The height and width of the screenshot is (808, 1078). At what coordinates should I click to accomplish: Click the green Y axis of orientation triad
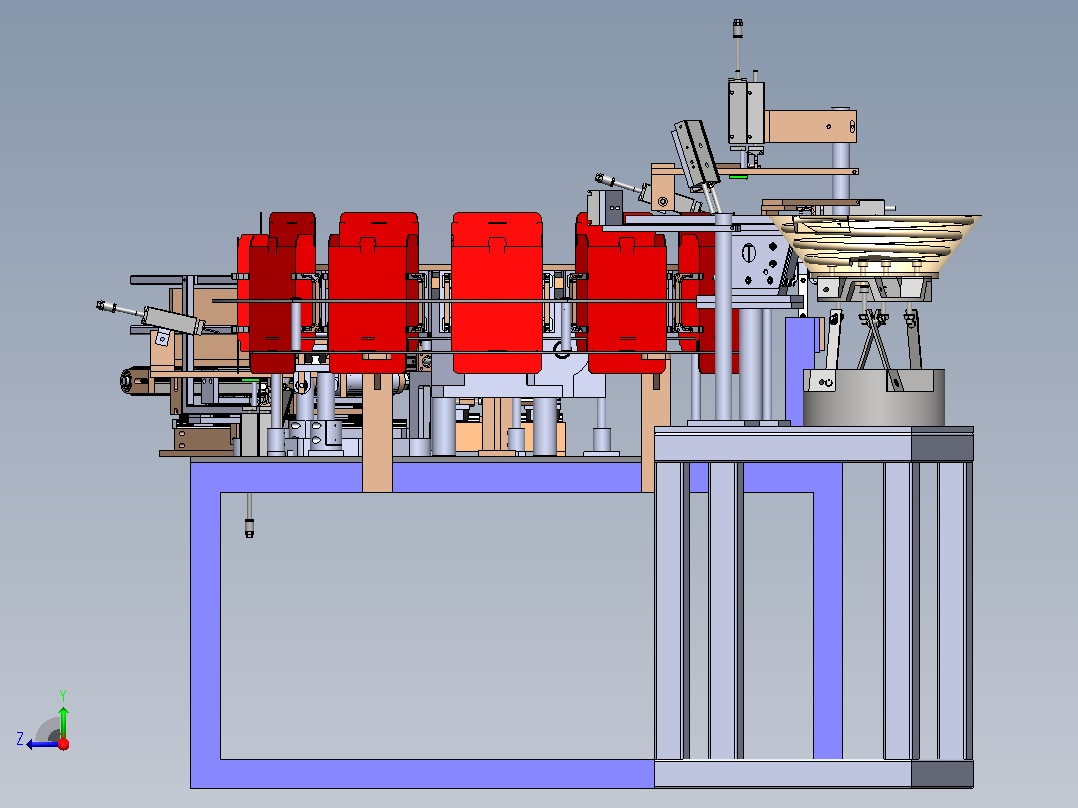pyautogui.click(x=63, y=721)
